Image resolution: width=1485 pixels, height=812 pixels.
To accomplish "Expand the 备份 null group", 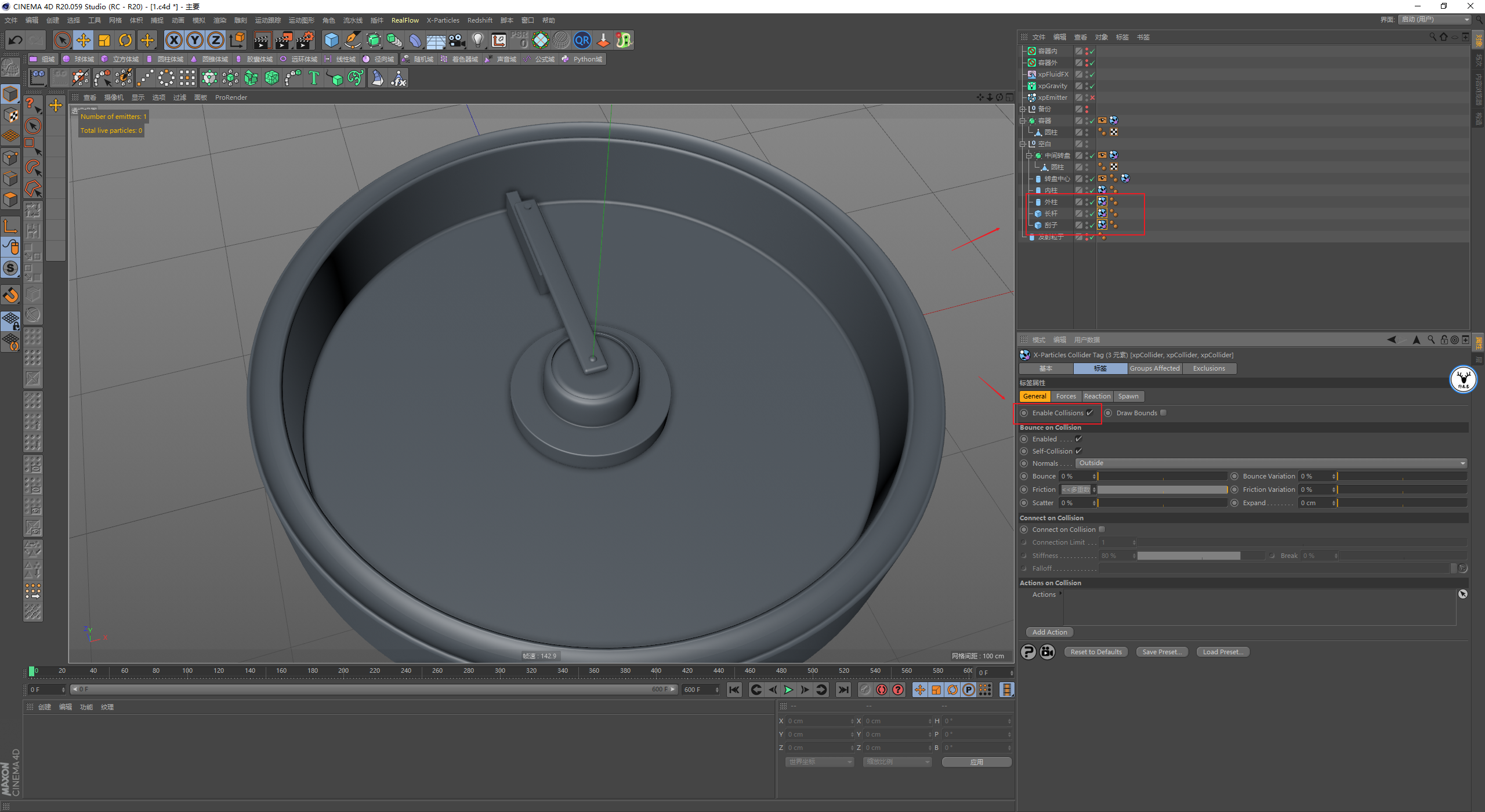I will tap(1023, 109).
